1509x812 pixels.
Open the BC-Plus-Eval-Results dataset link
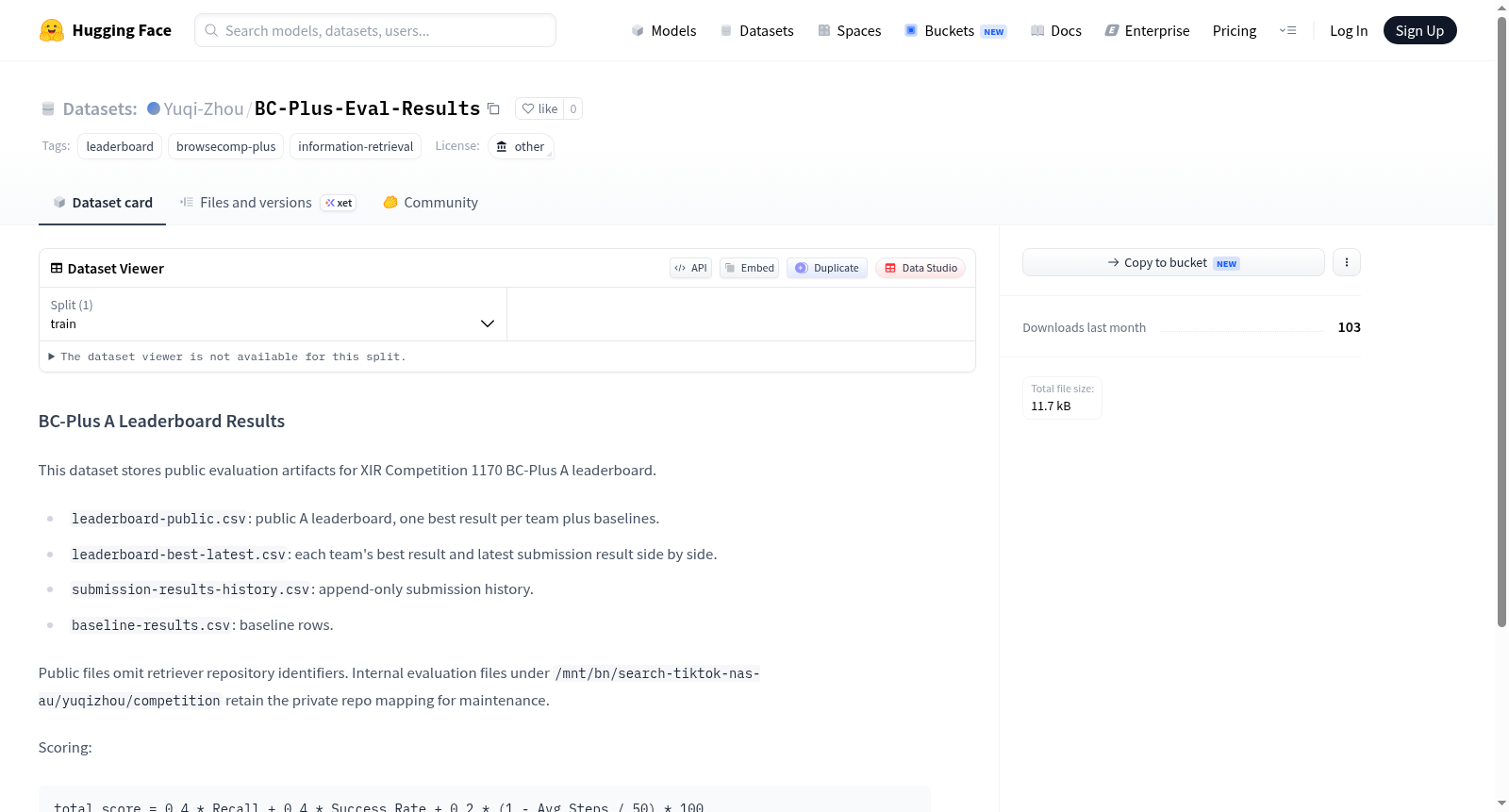pyautogui.click(x=368, y=108)
